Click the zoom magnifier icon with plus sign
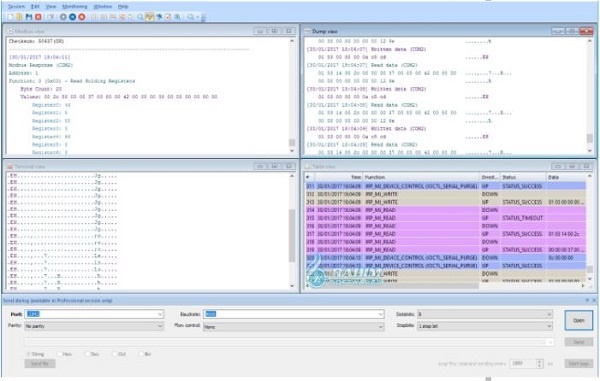This screenshot has width=600, height=381. point(178,17)
